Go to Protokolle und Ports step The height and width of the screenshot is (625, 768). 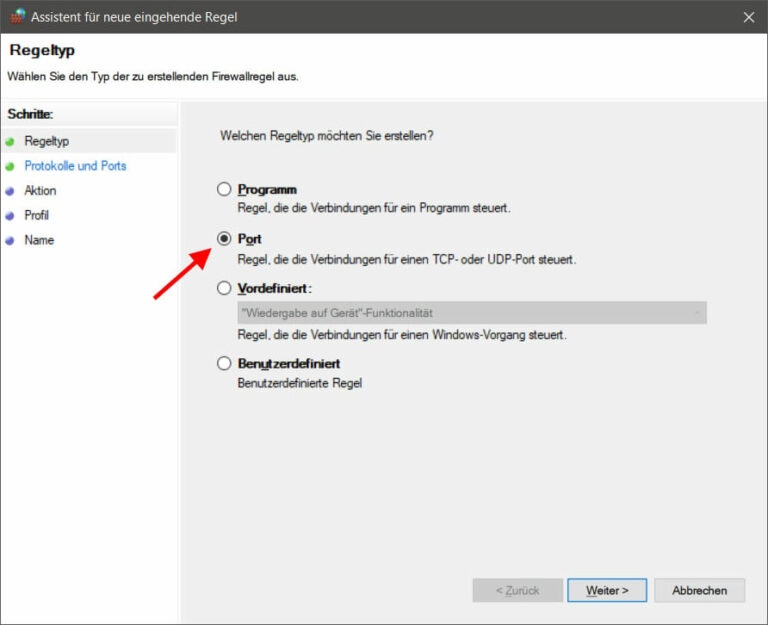point(75,166)
